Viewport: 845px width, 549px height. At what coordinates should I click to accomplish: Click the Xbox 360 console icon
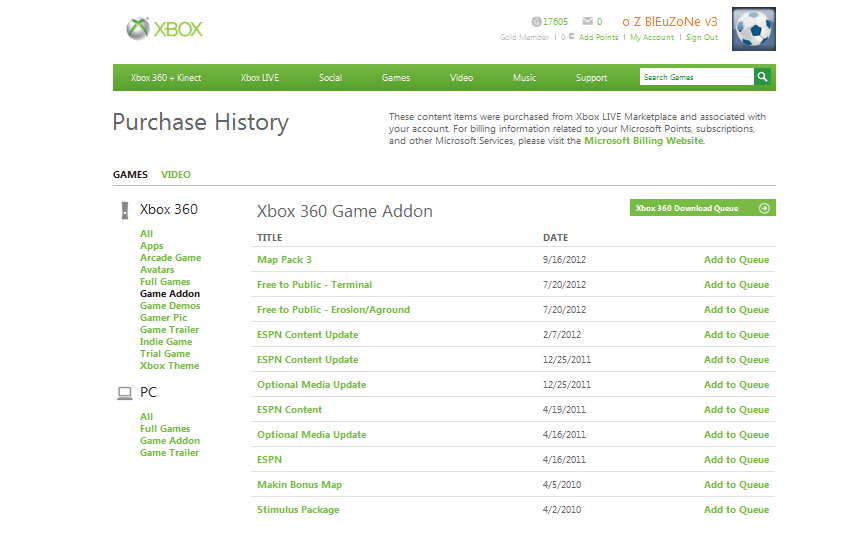click(125, 210)
